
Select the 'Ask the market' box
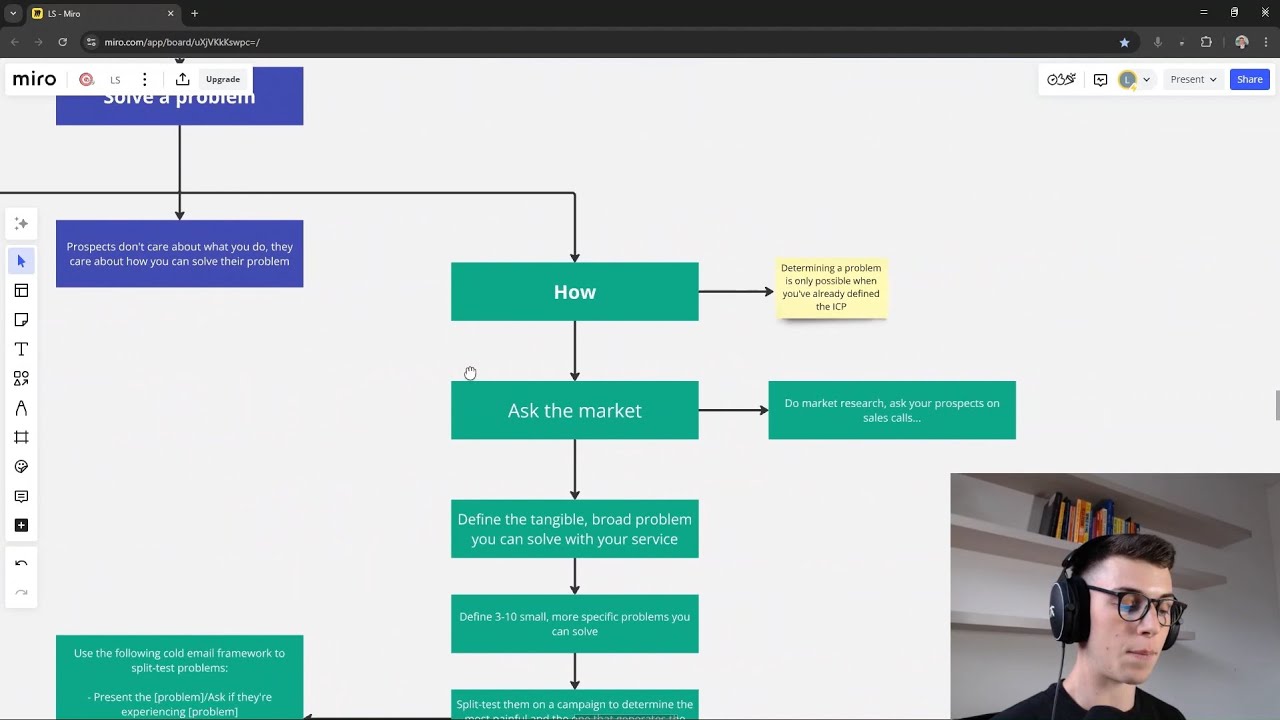coord(574,410)
